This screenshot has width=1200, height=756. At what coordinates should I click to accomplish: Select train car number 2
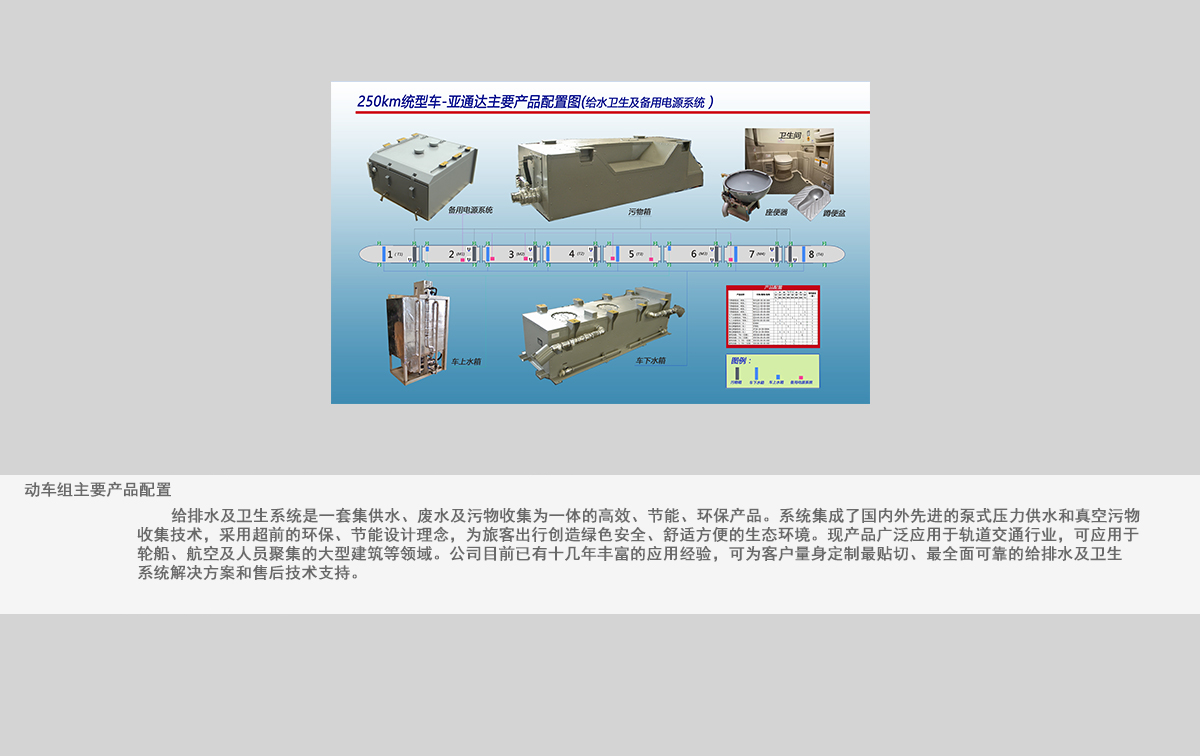pyautogui.click(x=451, y=254)
